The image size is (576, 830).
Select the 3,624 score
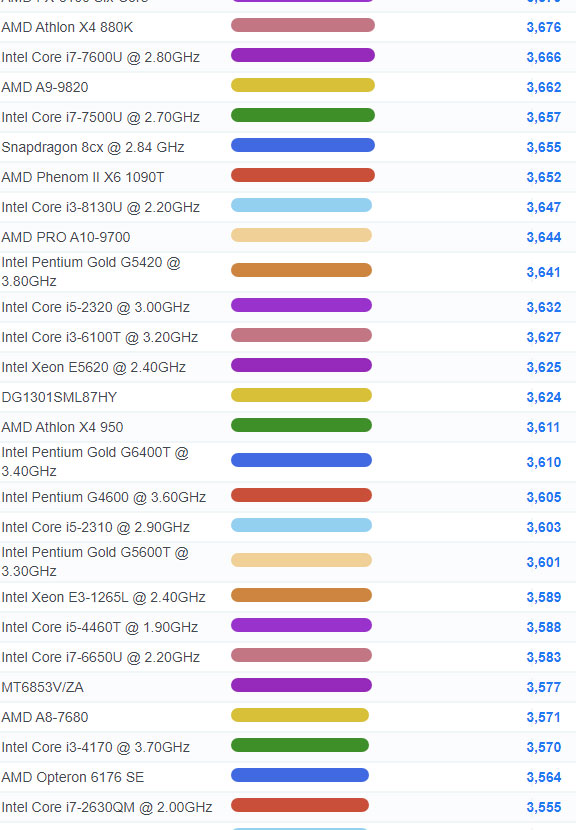pos(544,398)
